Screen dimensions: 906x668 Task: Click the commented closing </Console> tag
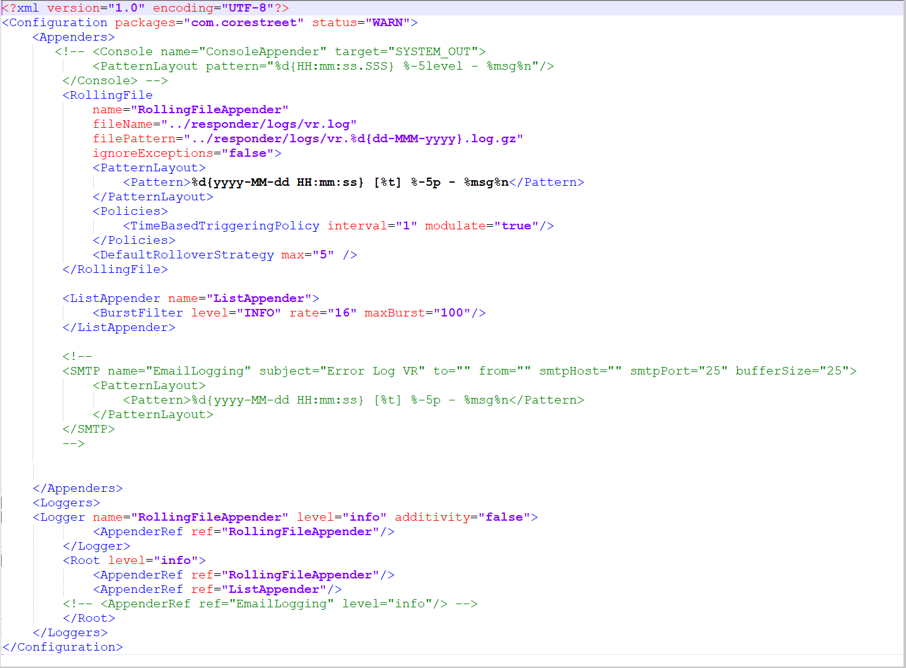(x=100, y=80)
